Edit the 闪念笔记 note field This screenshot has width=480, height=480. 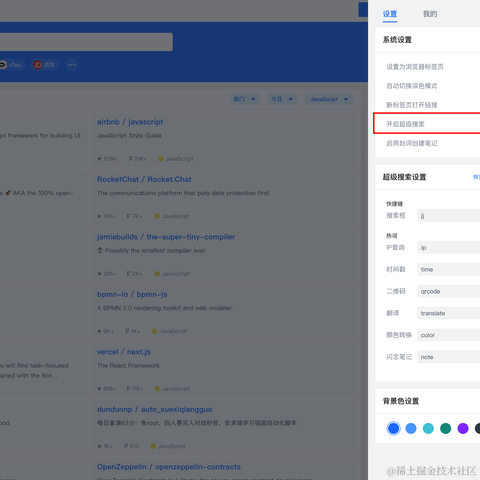click(449, 357)
